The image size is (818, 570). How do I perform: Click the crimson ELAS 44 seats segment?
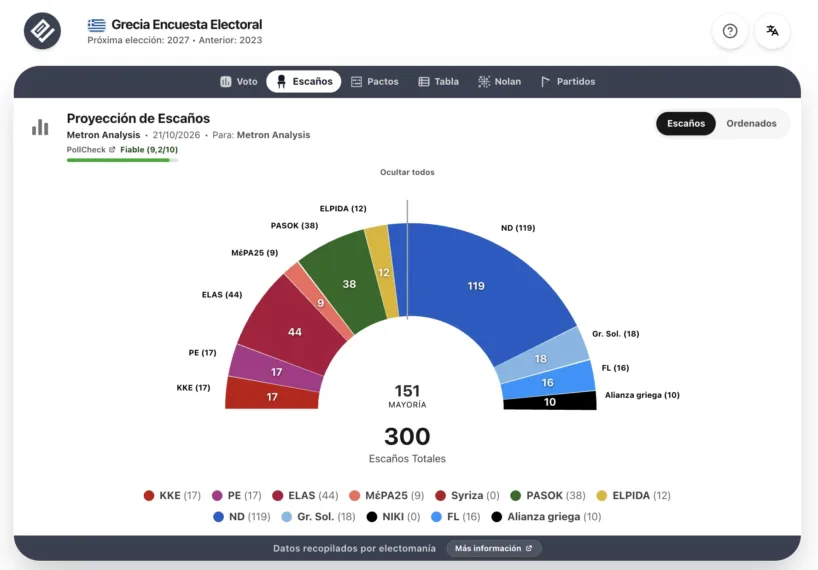pyautogui.click(x=295, y=332)
